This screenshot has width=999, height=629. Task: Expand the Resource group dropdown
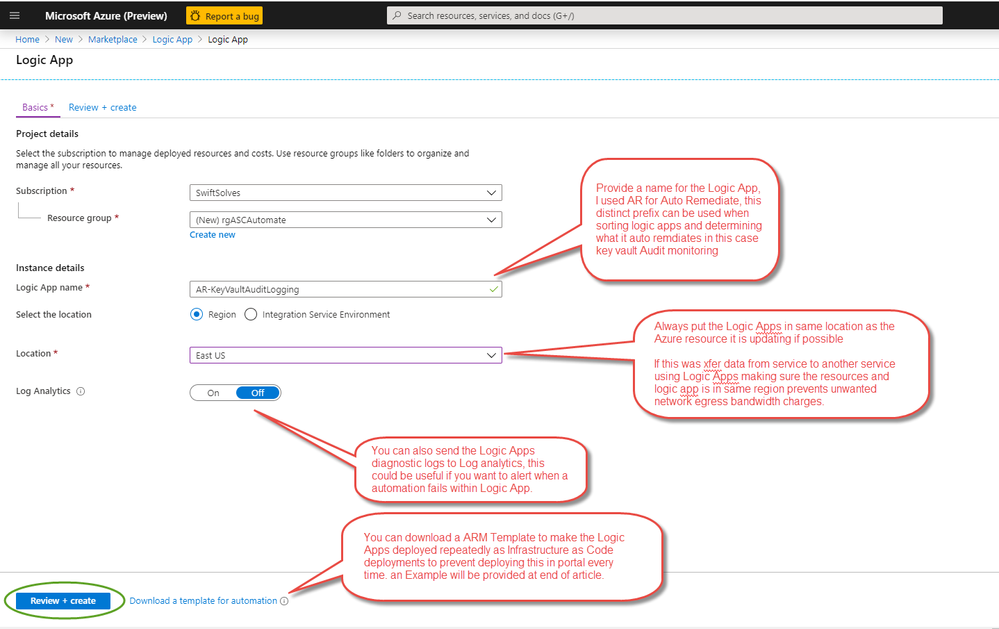pyautogui.click(x=345, y=220)
